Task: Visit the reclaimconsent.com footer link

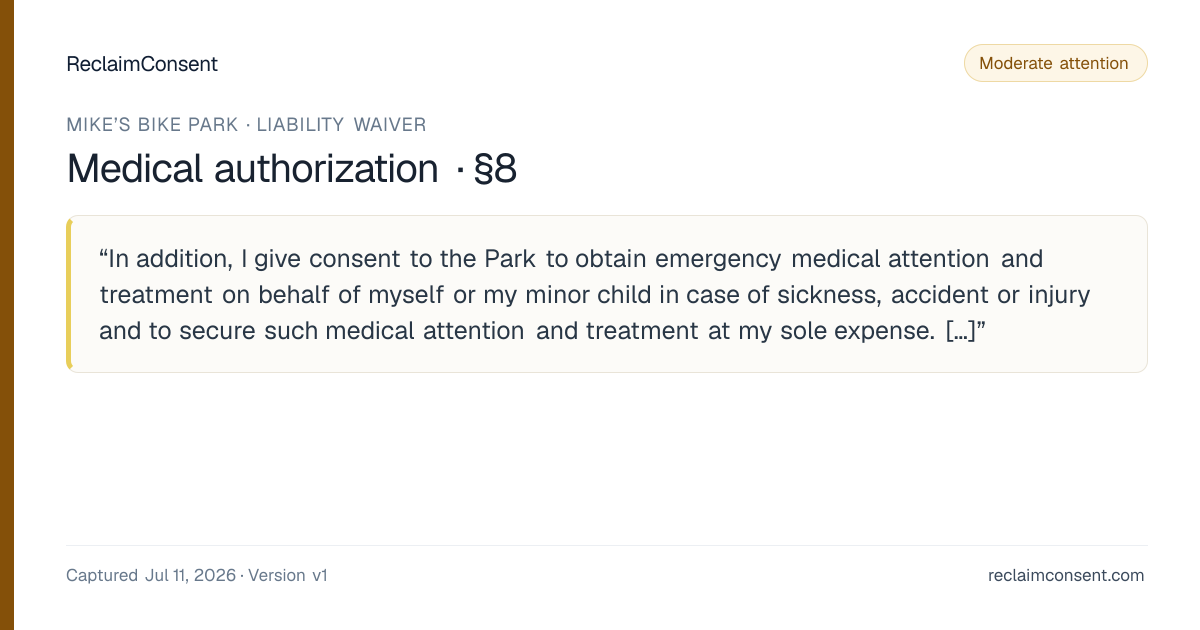Action: tap(1066, 575)
